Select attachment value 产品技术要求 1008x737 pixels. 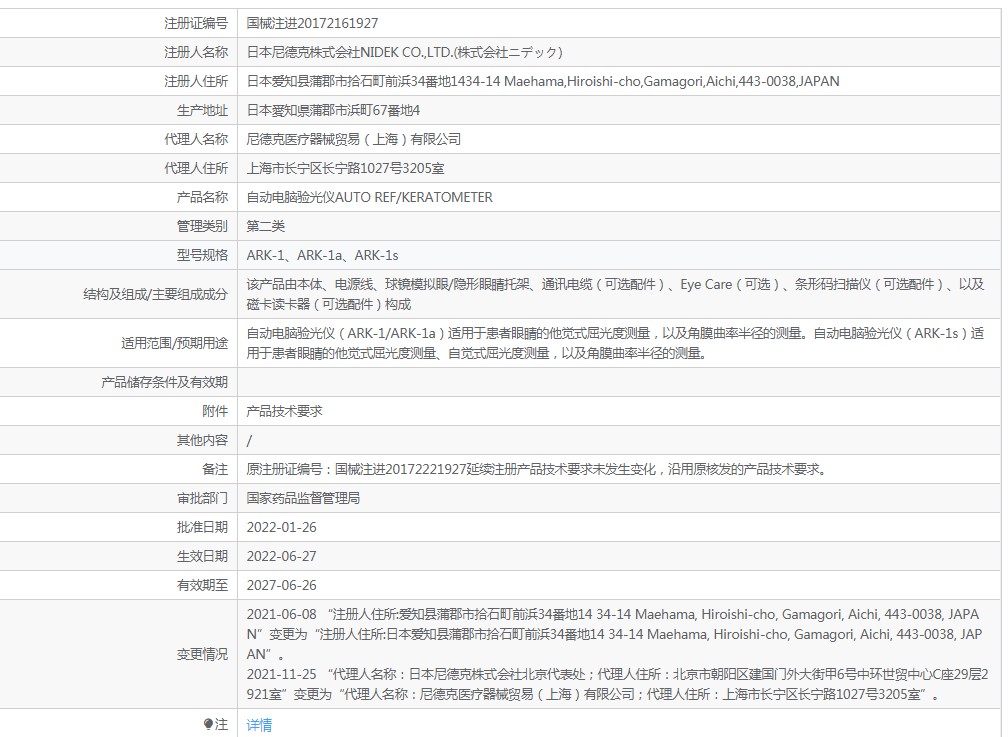285,411
